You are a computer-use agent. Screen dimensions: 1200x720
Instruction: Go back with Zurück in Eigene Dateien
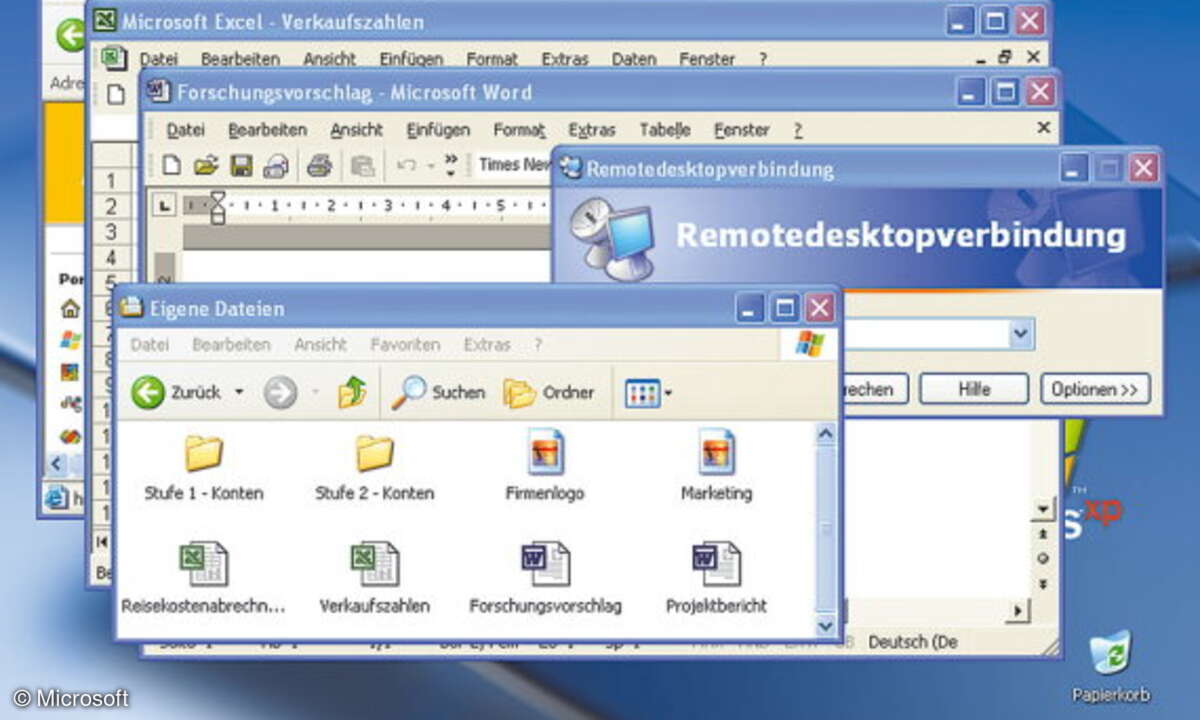pos(176,393)
